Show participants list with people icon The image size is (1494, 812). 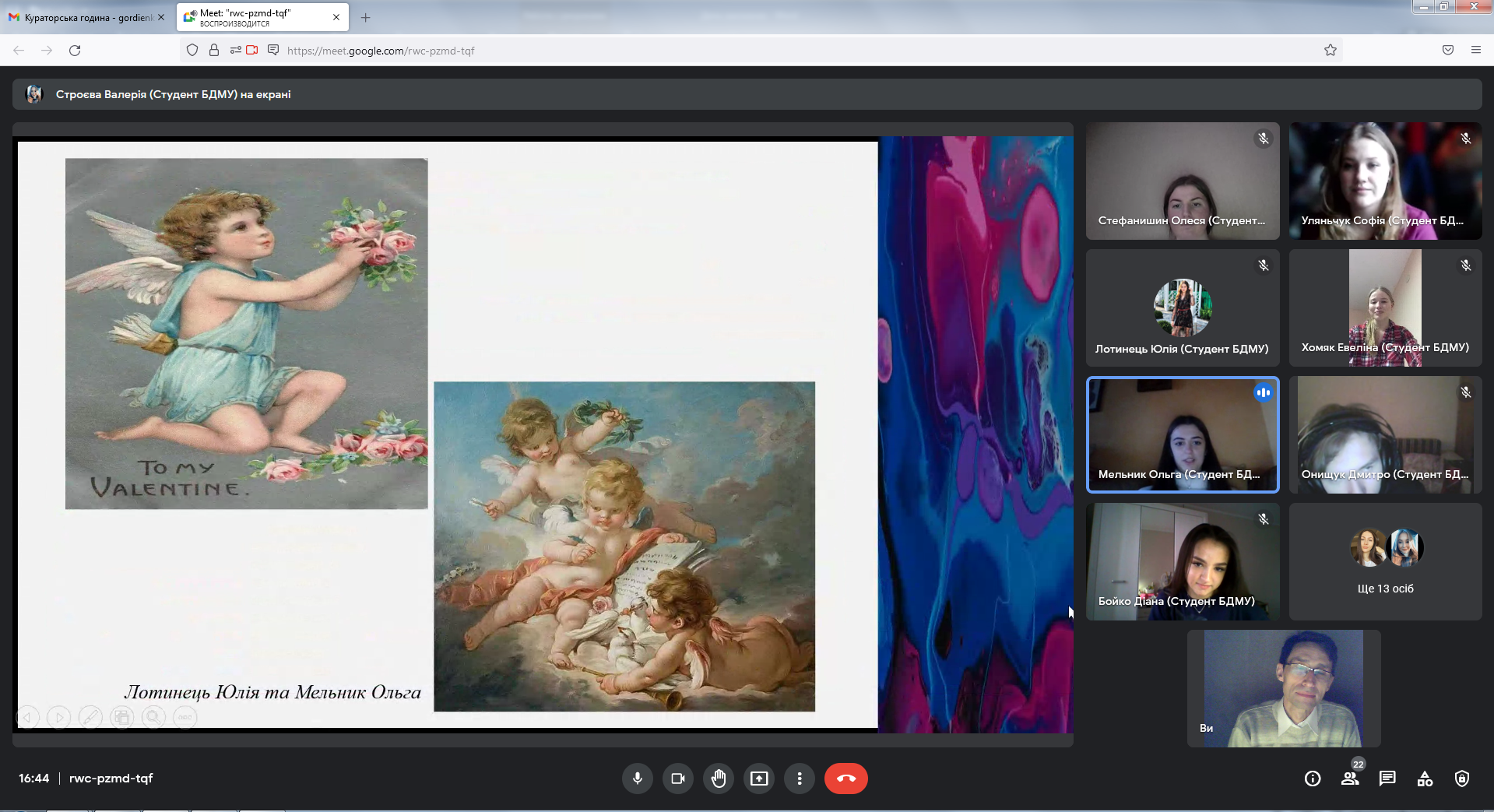pyautogui.click(x=1350, y=779)
